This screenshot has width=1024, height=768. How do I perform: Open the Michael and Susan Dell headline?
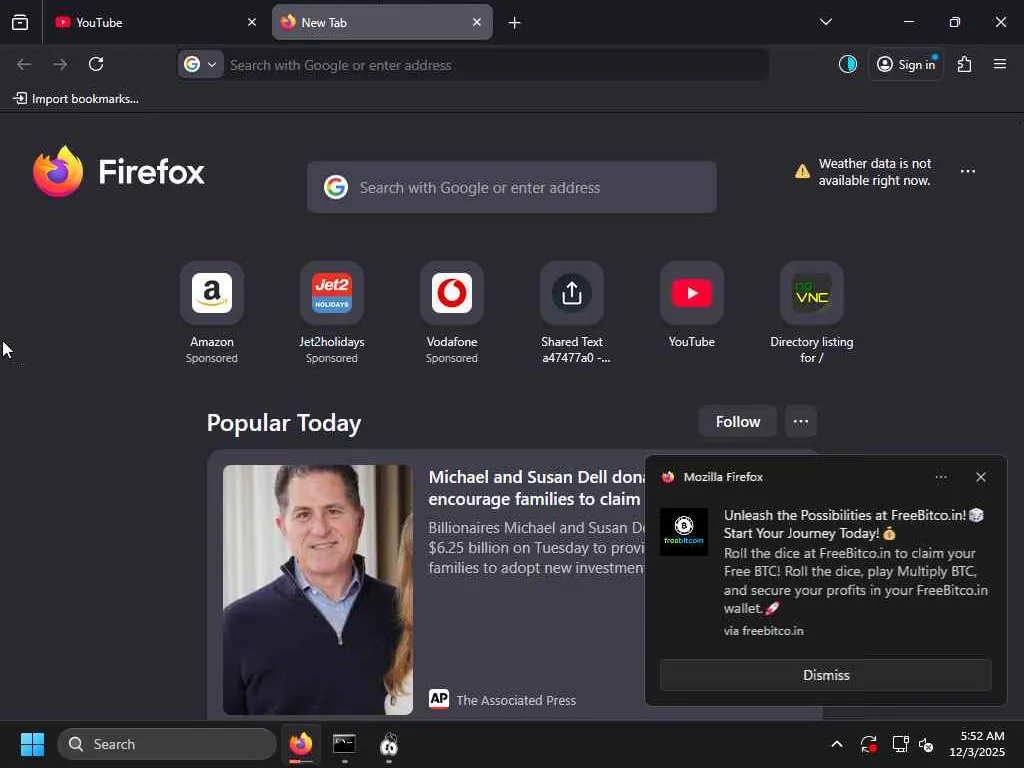(x=536, y=488)
